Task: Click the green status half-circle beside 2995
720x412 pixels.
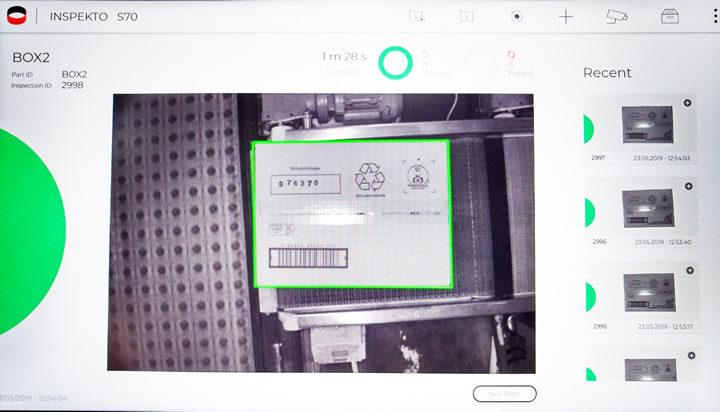Action: tap(591, 297)
